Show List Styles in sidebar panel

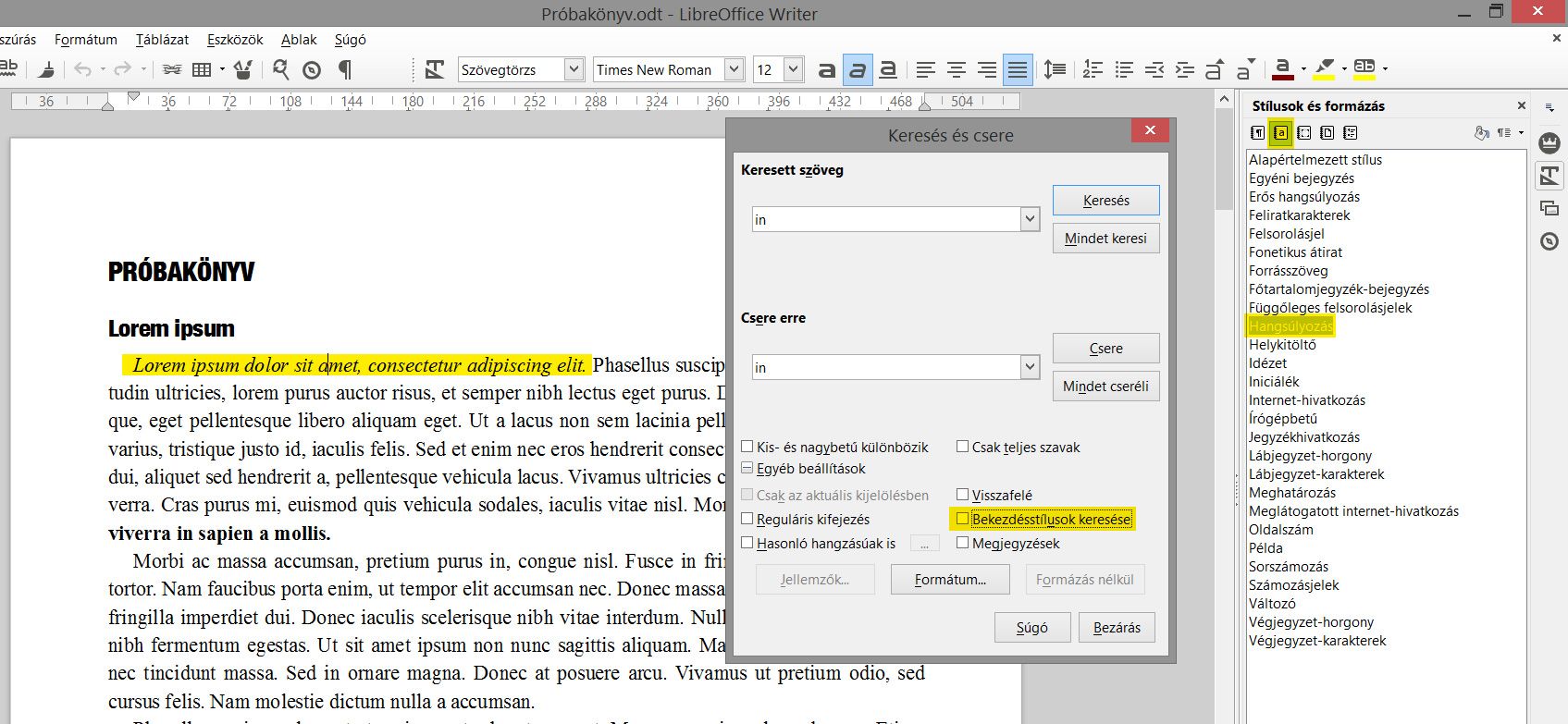[1351, 133]
